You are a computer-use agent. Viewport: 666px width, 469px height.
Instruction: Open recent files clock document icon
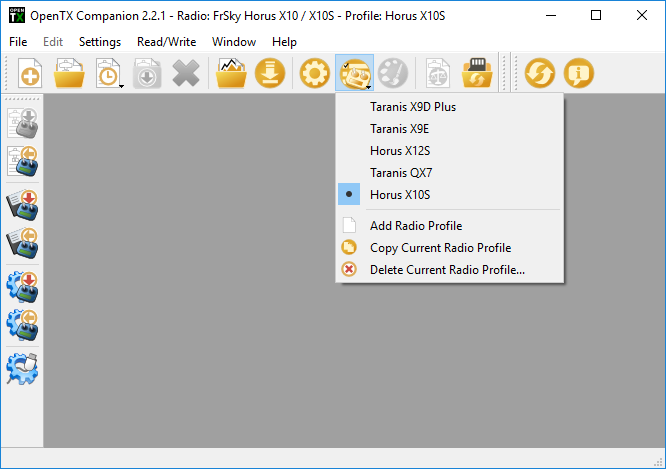point(109,73)
